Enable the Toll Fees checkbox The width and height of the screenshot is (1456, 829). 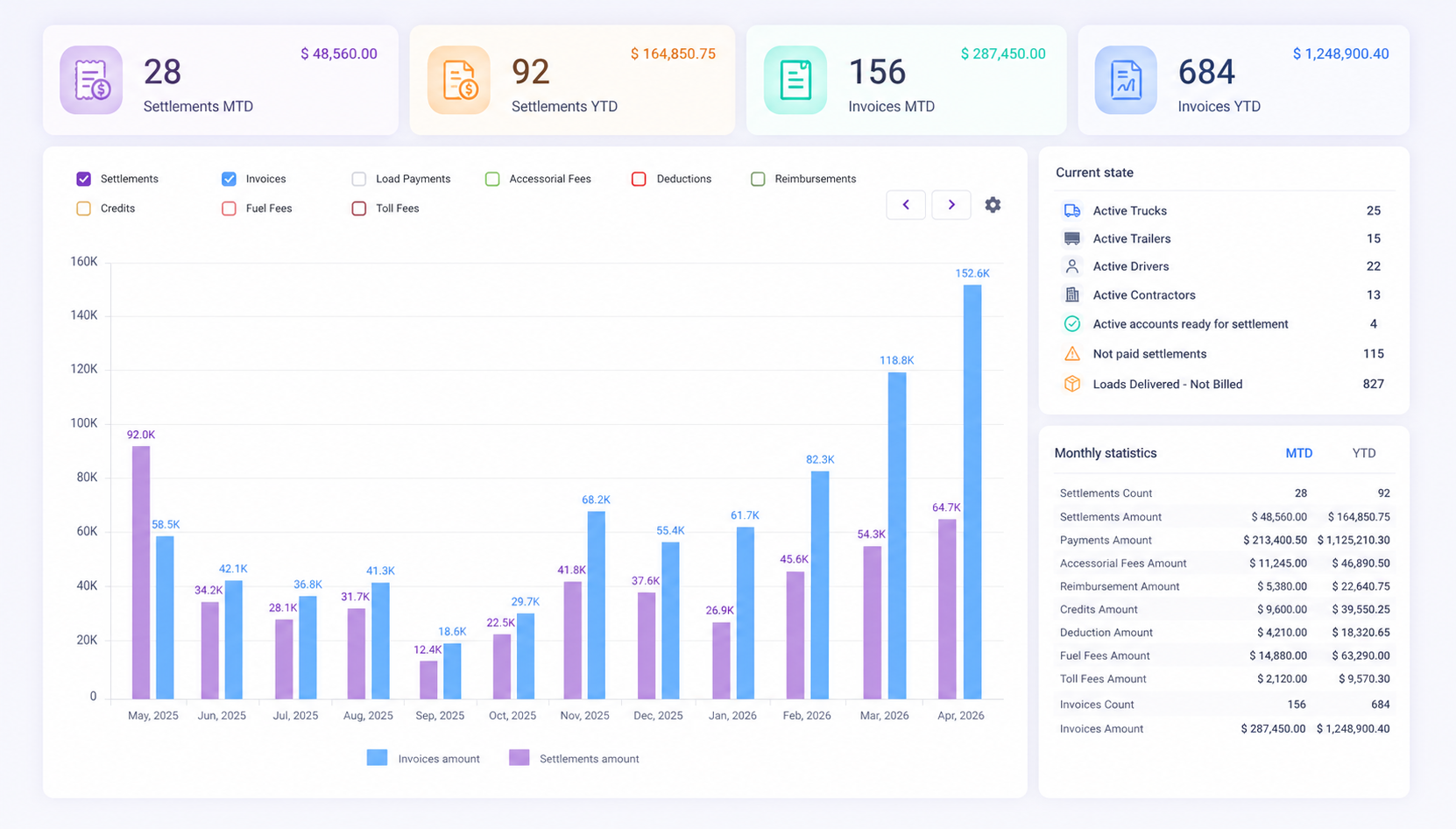[x=359, y=209]
